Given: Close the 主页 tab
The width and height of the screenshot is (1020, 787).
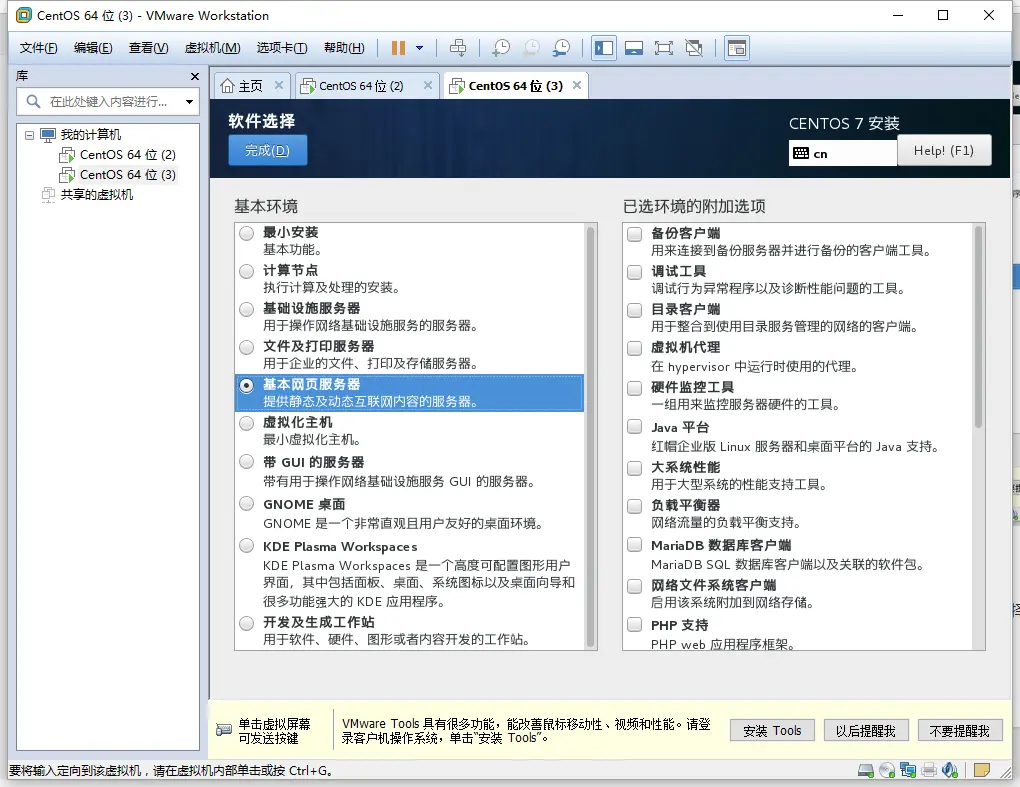Looking at the screenshot, I should click(278, 85).
